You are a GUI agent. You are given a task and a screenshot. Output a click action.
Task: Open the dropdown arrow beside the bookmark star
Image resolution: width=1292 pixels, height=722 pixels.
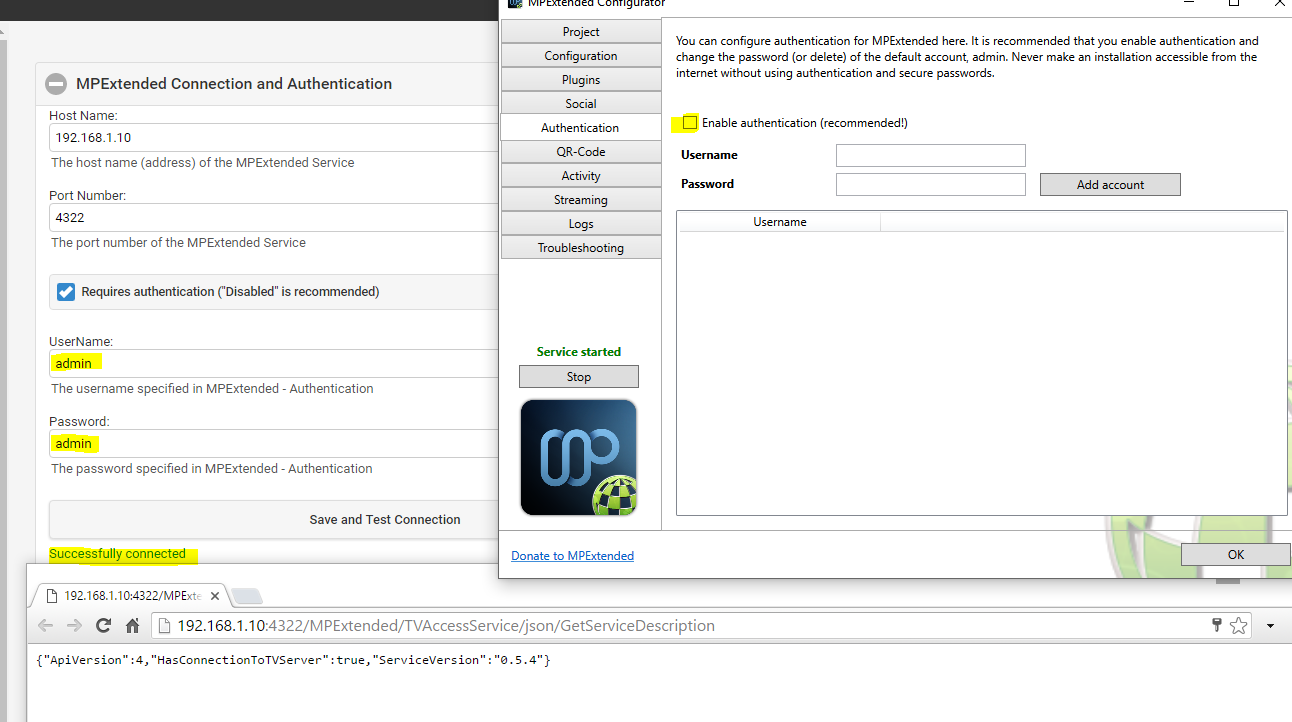(x=1271, y=626)
